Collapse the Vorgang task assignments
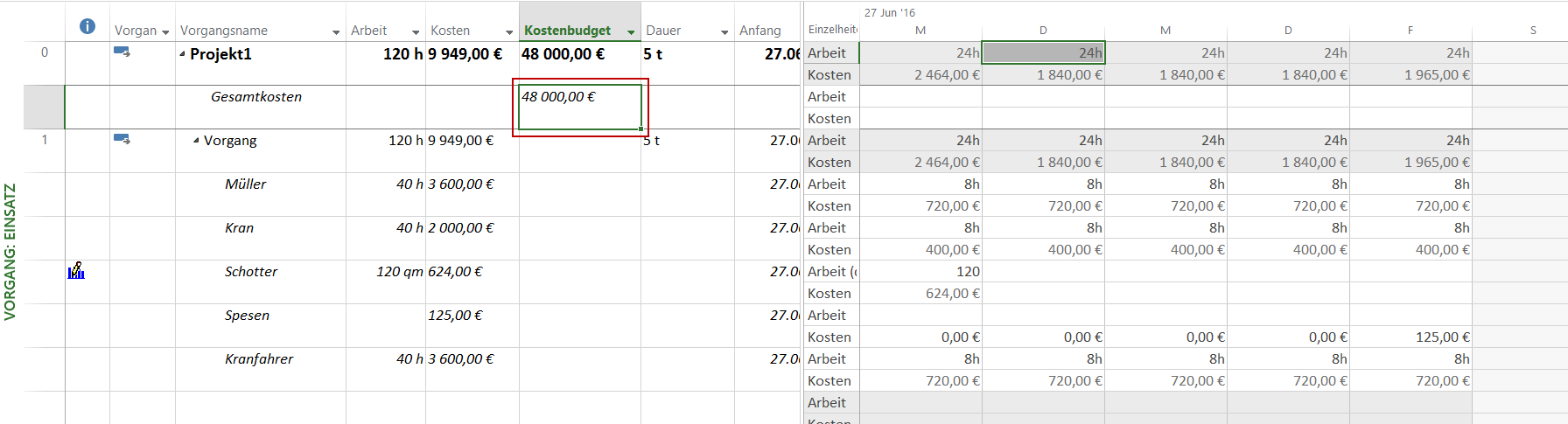1568x424 pixels. click(197, 141)
